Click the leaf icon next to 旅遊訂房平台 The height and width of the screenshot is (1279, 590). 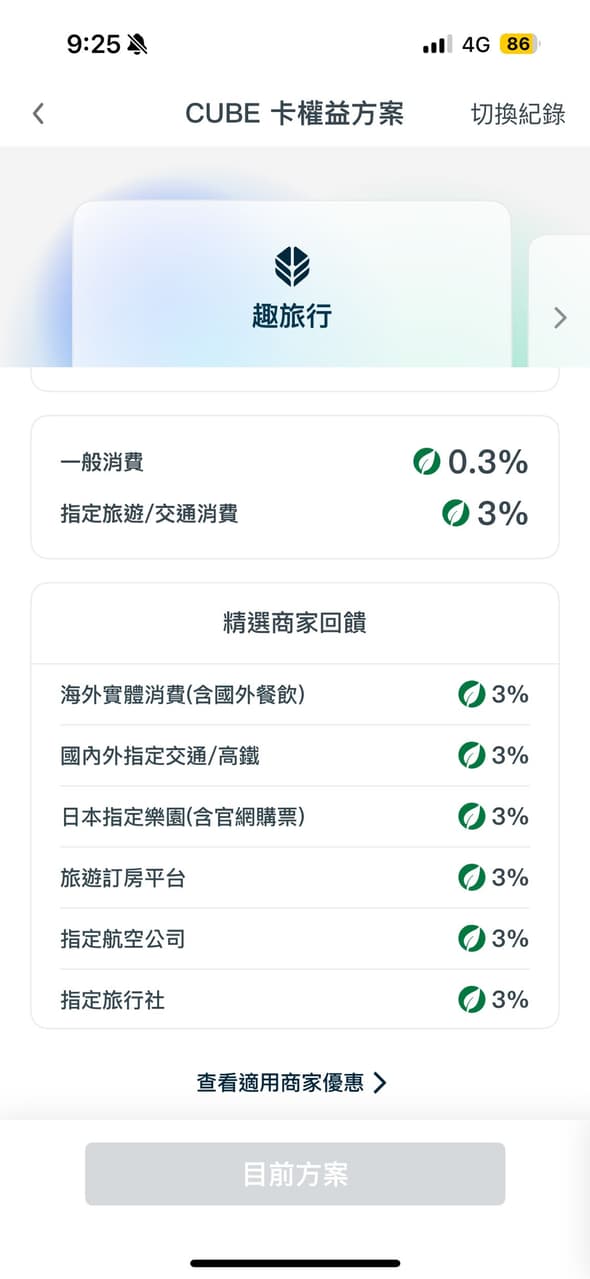(x=471, y=877)
